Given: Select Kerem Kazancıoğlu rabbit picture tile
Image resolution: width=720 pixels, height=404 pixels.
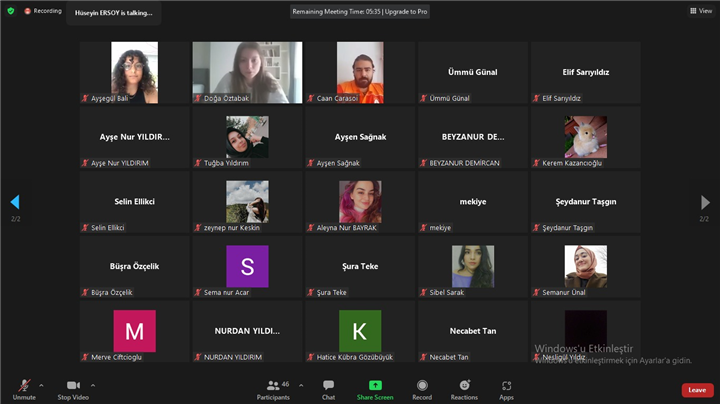Looking at the screenshot, I should pyautogui.click(x=586, y=137).
